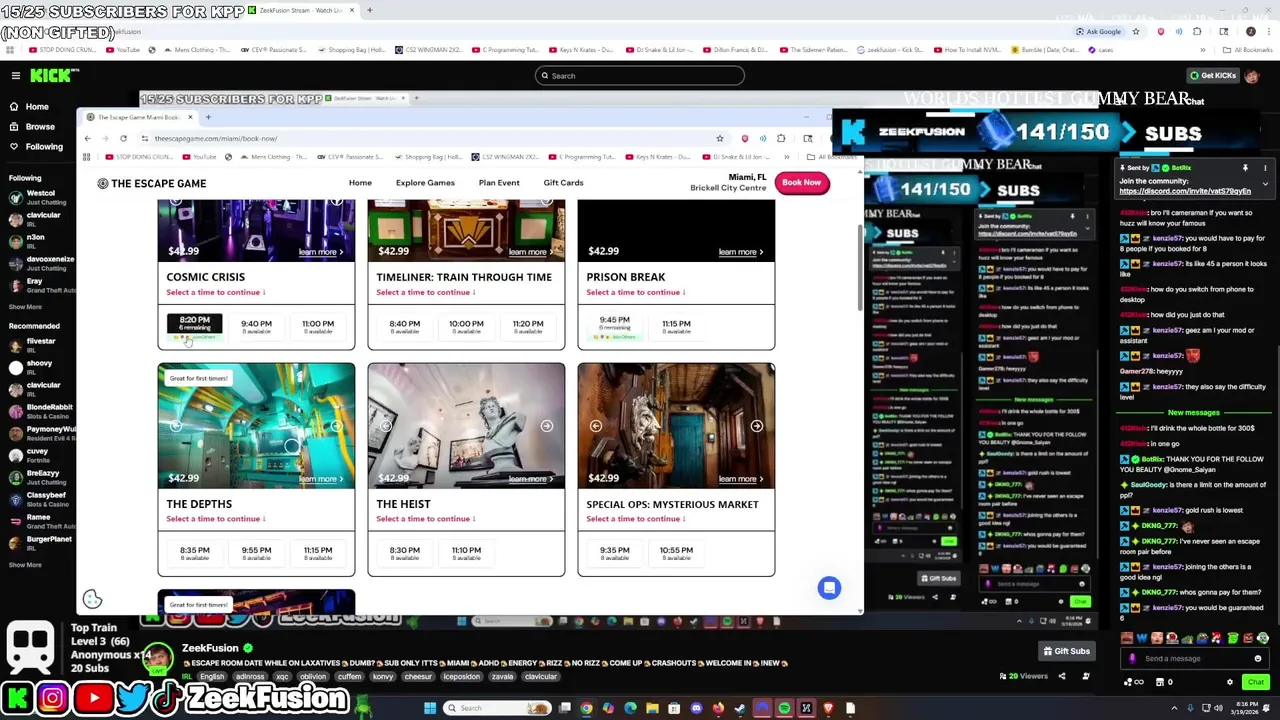This screenshot has height=720, width=1280.
Task: Next image arrow on The Heist card
Action: (x=546, y=426)
